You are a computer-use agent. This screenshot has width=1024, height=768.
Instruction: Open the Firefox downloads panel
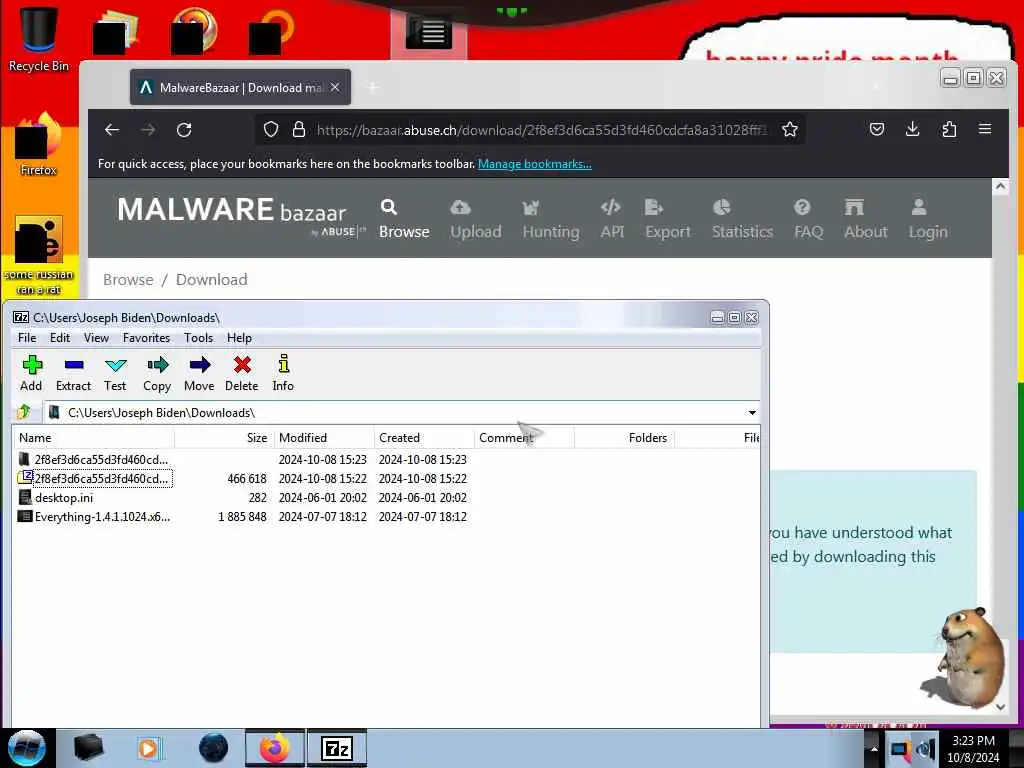pos(913,129)
